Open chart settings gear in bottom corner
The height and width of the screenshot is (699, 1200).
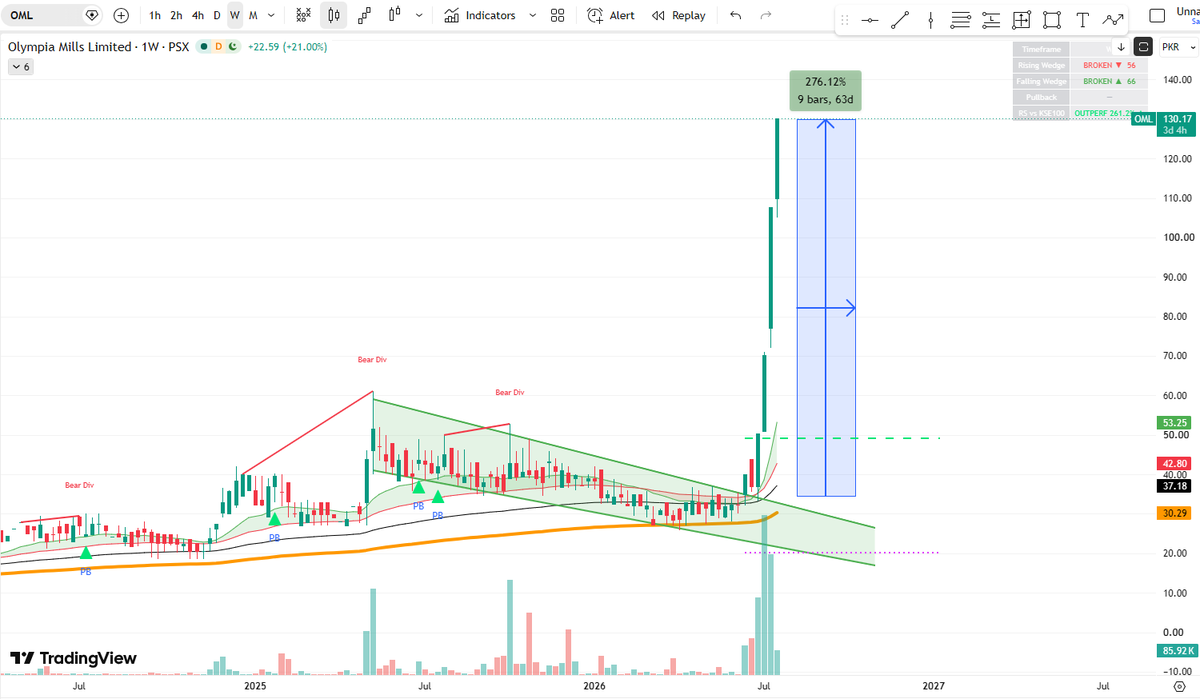[x=1178, y=686]
